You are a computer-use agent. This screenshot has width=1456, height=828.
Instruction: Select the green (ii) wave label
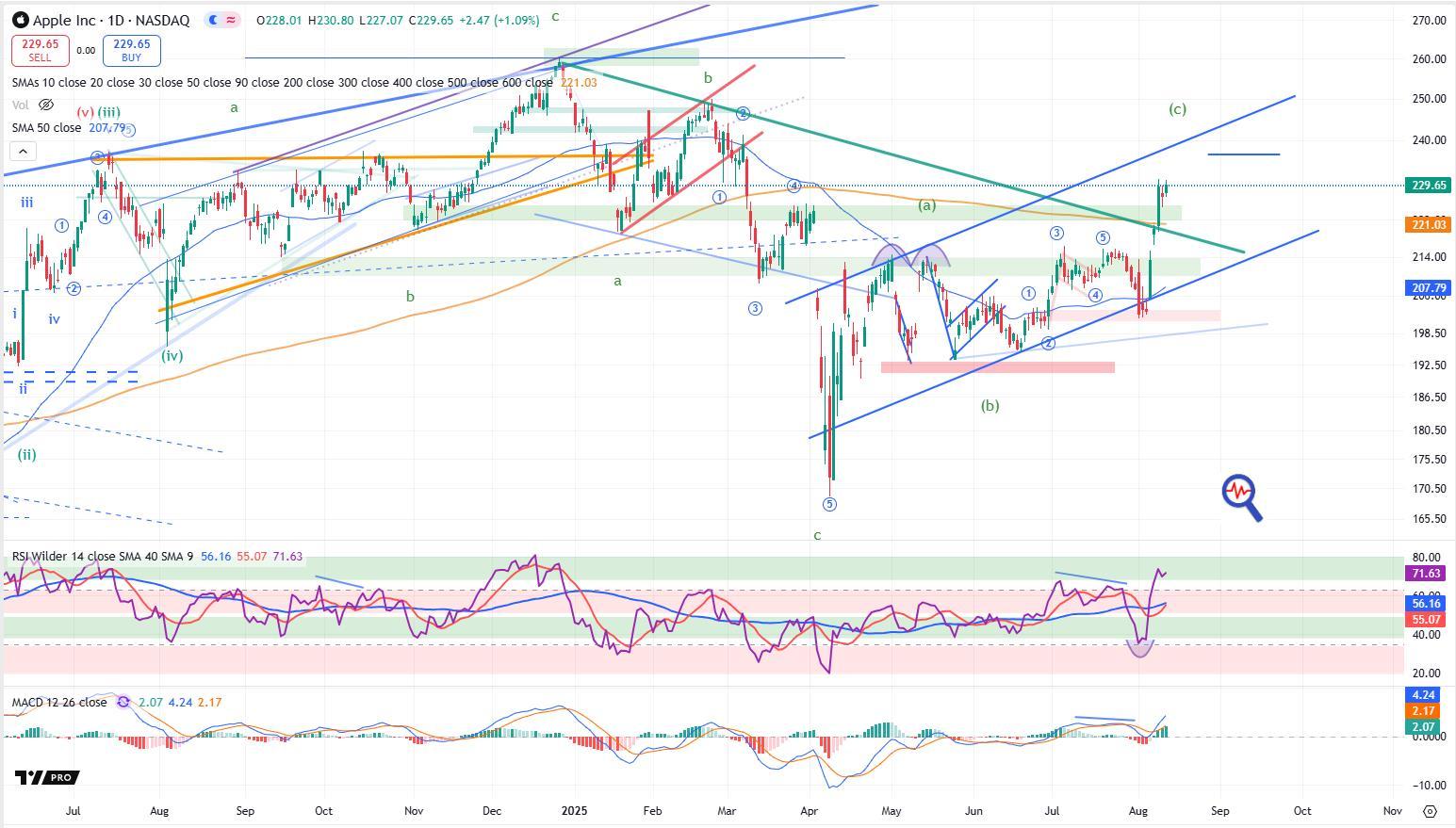click(26, 454)
